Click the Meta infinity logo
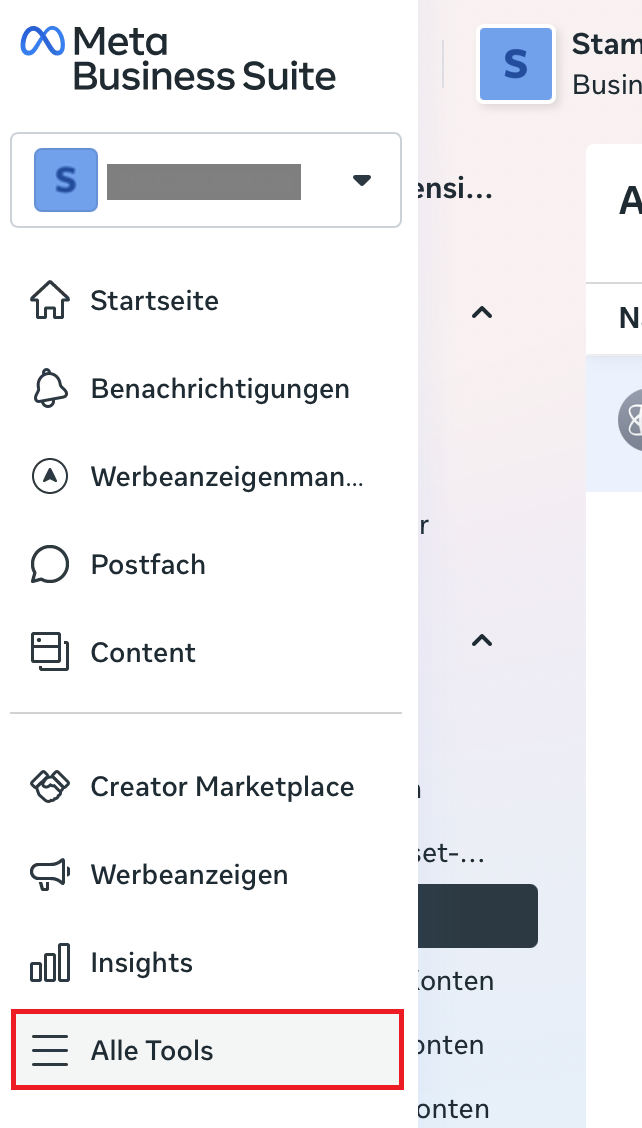 (42, 40)
